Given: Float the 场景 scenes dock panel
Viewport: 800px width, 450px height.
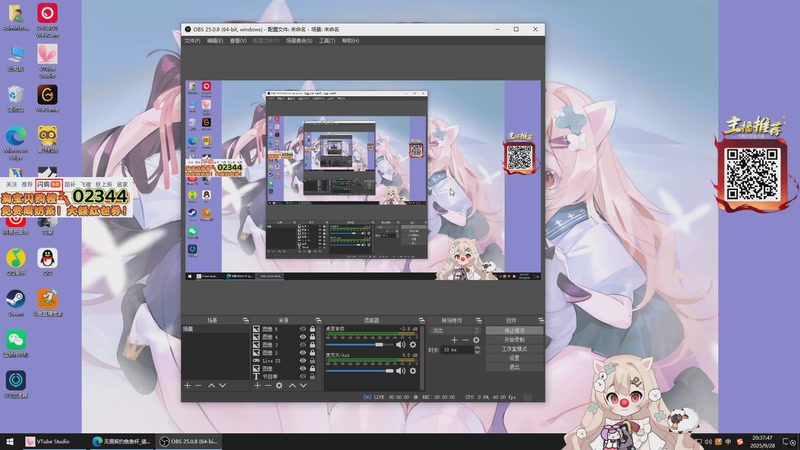Looking at the screenshot, I should tap(245, 320).
